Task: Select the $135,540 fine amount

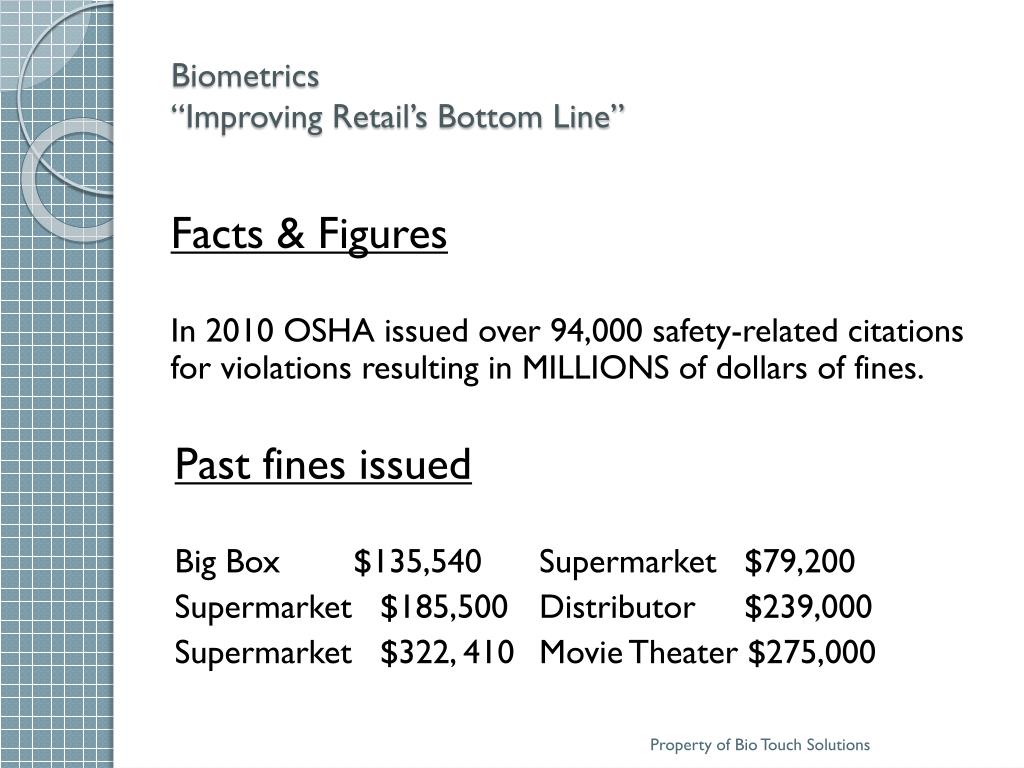Action: [417, 562]
